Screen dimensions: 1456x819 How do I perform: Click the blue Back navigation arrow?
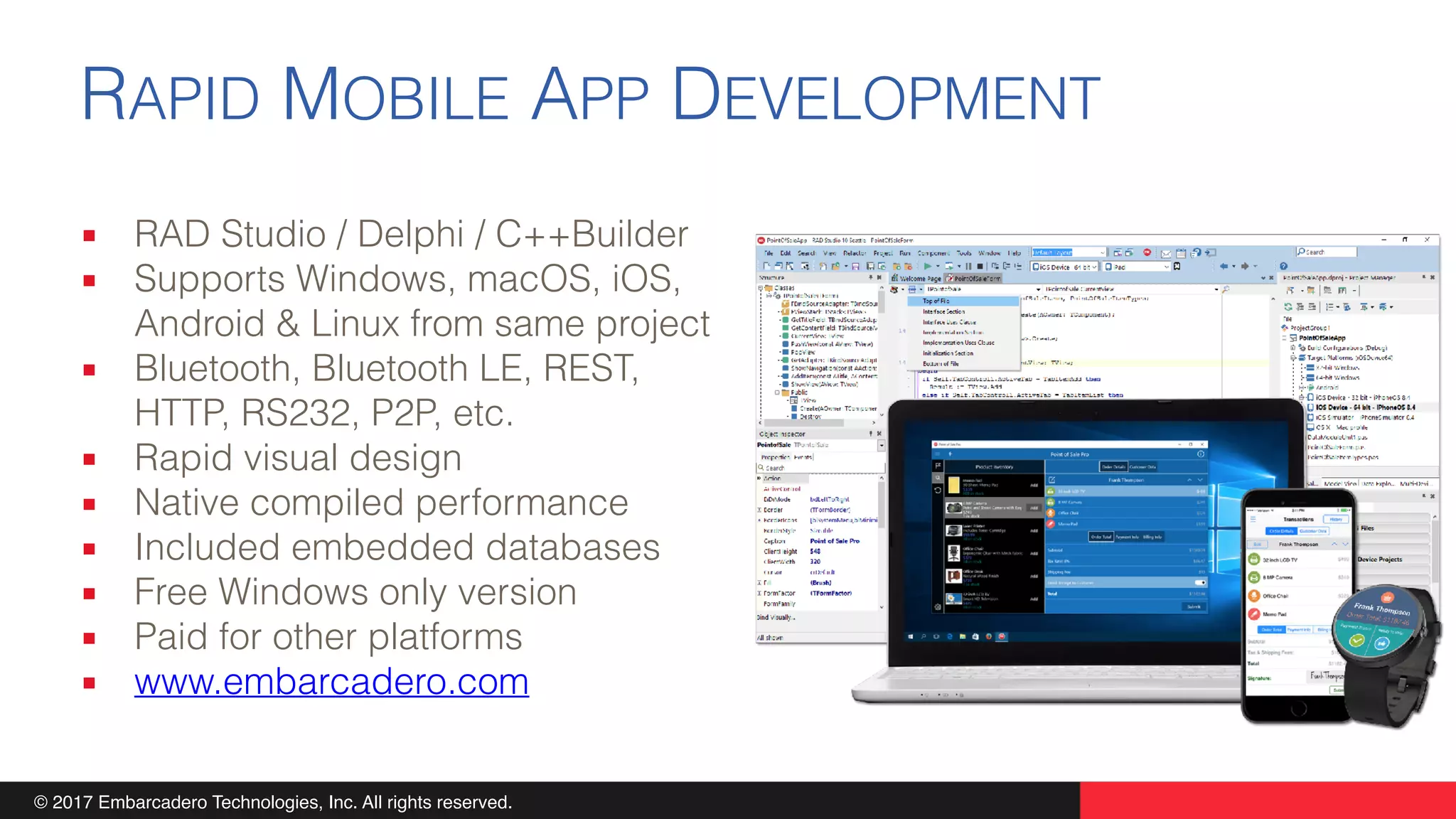click(x=1224, y=266)
